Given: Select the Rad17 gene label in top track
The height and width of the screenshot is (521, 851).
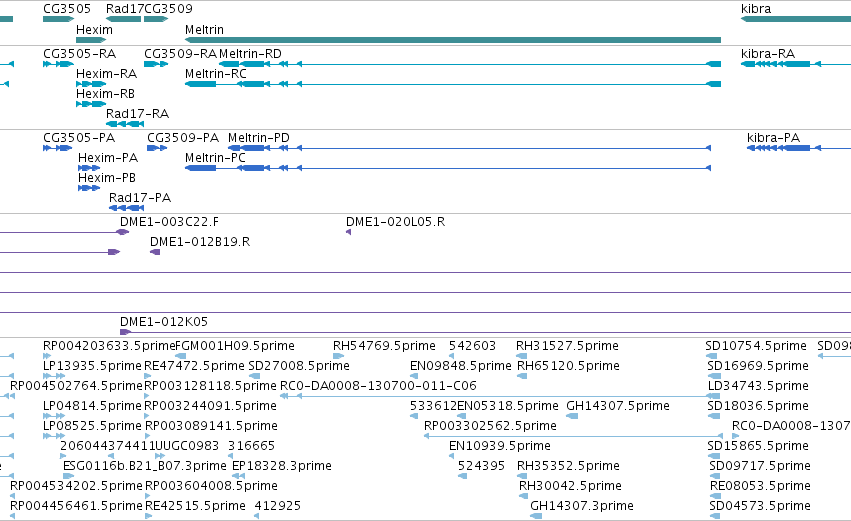Looking at the screenshot, I should coord(125,9).
